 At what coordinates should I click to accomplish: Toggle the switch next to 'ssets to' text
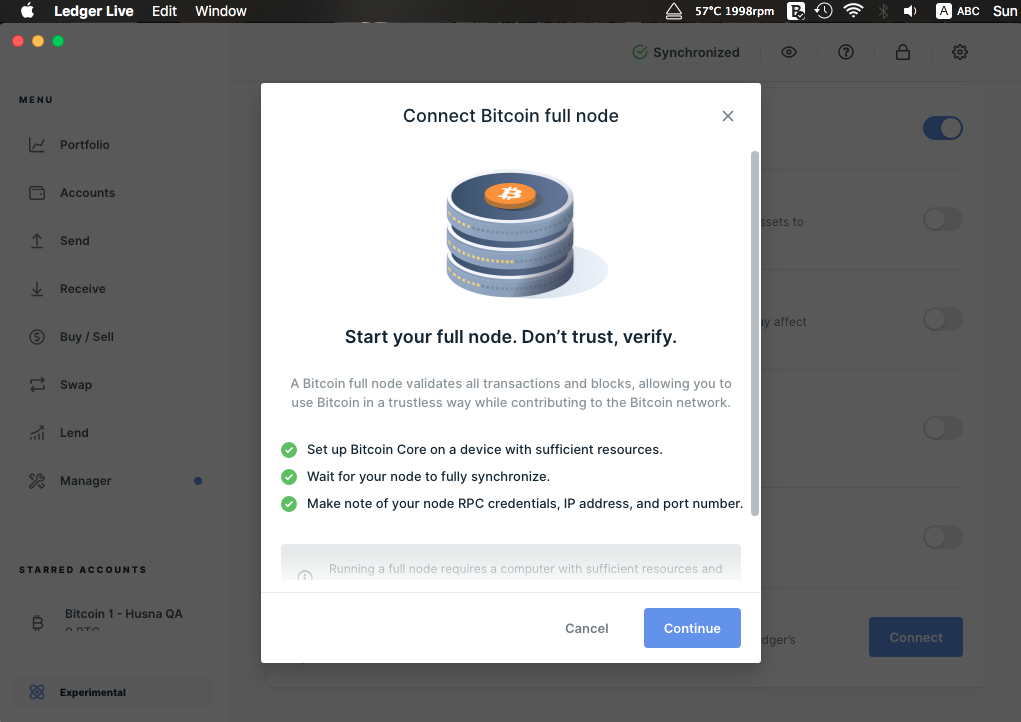coord(942,219)
